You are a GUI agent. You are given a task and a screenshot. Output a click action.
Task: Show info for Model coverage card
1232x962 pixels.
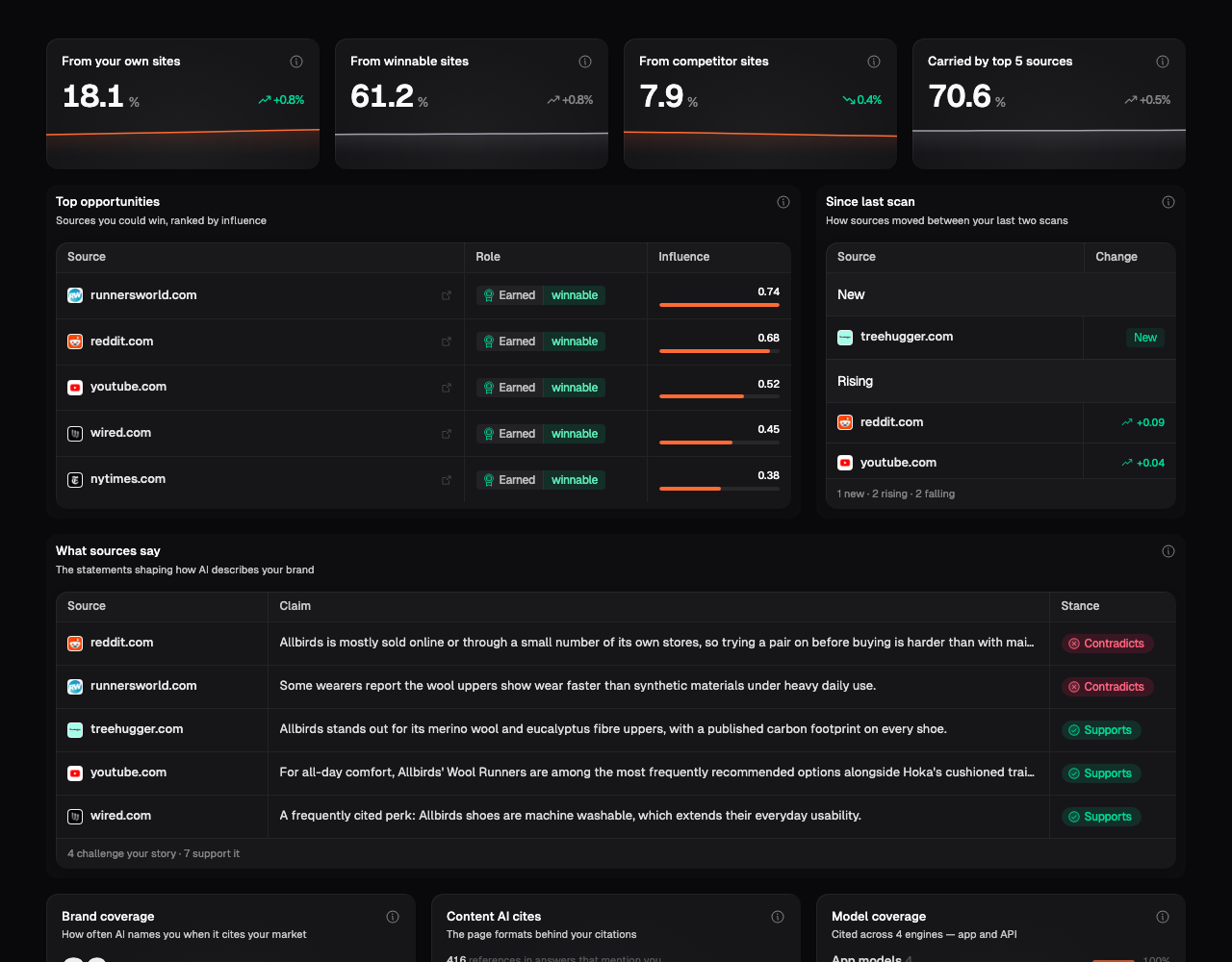tap(1163, 917)
